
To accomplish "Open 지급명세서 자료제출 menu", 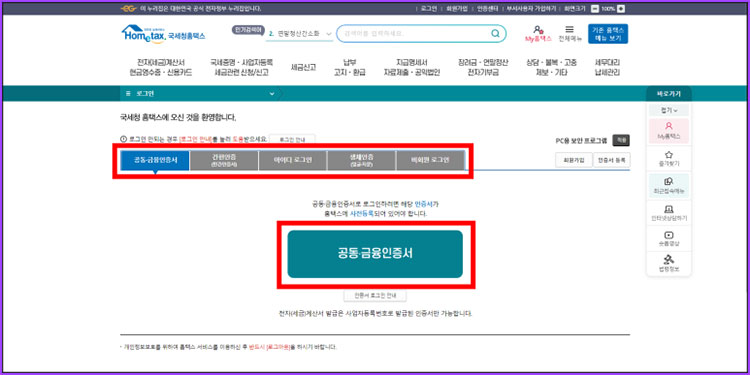I will click(x=412, y=67).
